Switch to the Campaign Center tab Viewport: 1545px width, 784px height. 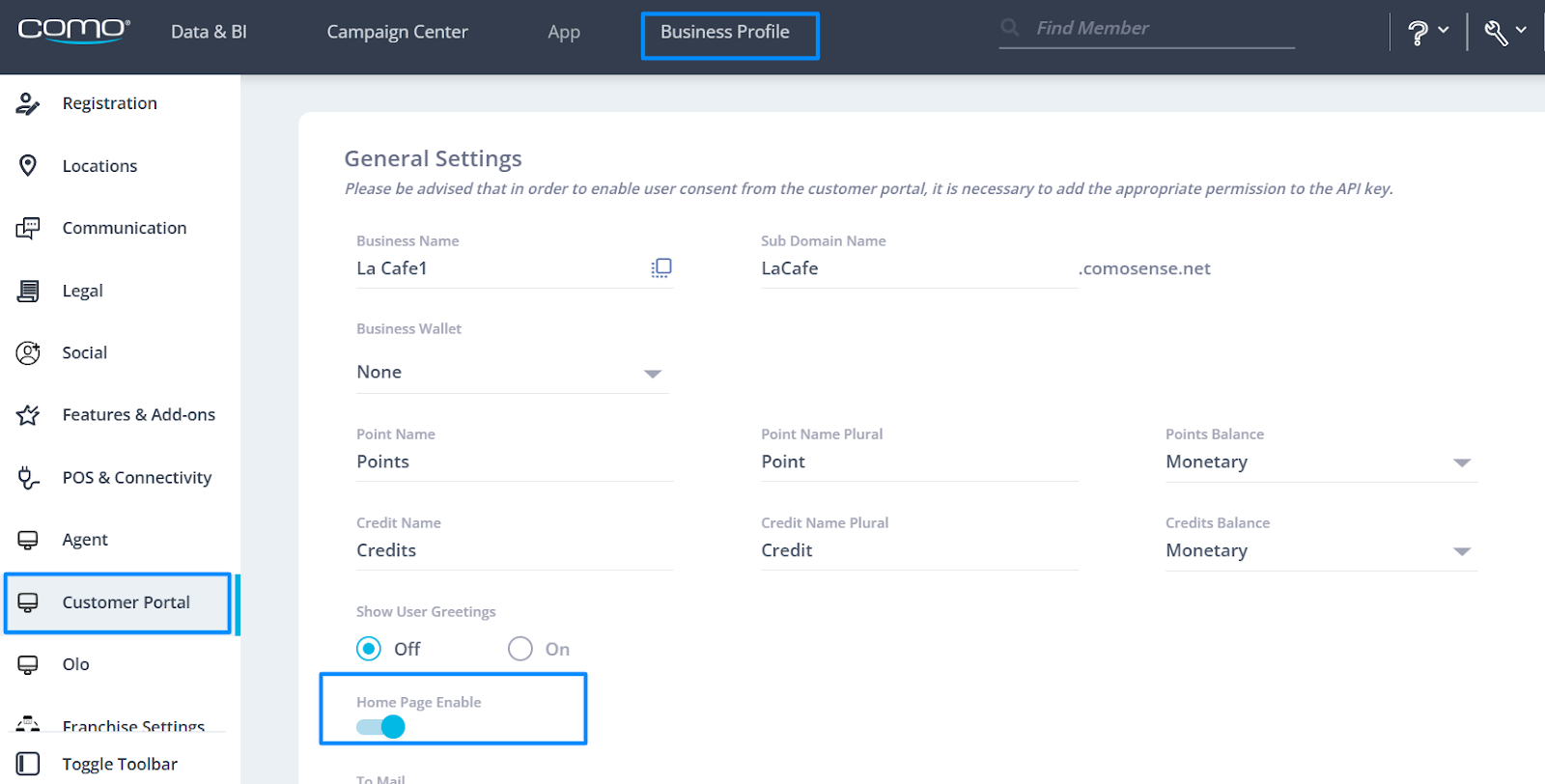point(397,32)
